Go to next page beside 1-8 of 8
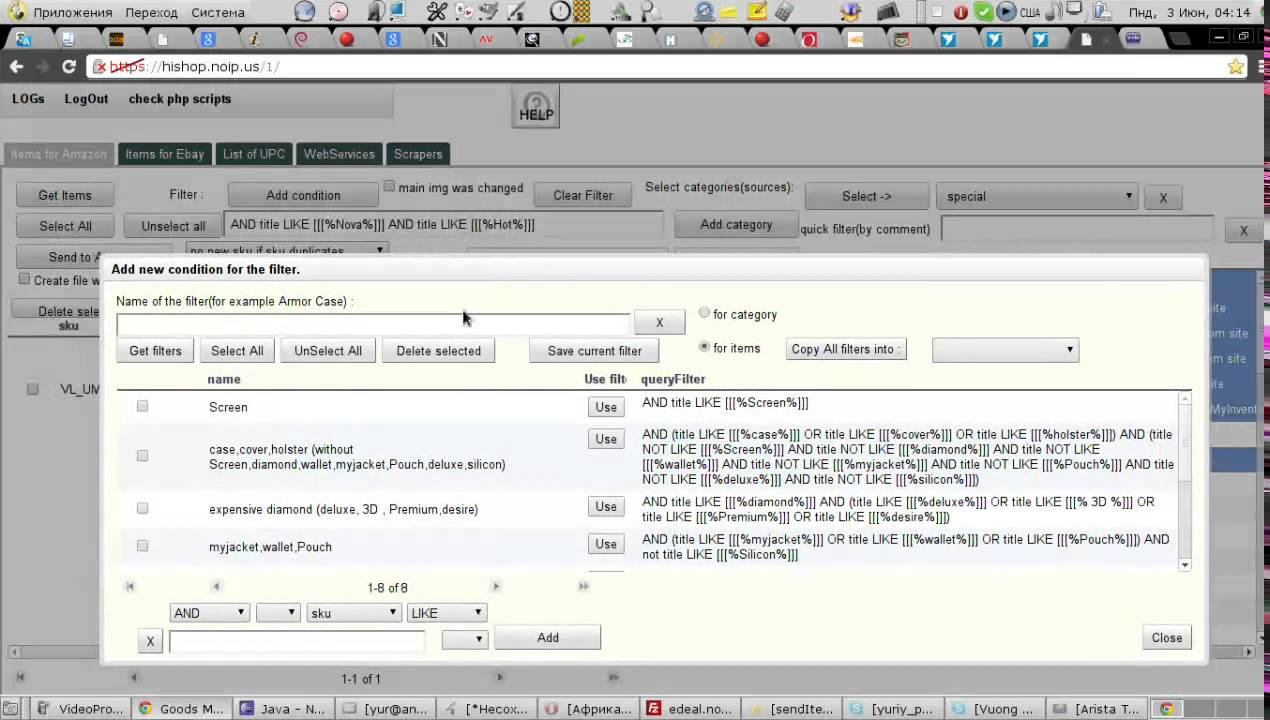Screen dimensions: 1270x720 (x=496, y=587)
